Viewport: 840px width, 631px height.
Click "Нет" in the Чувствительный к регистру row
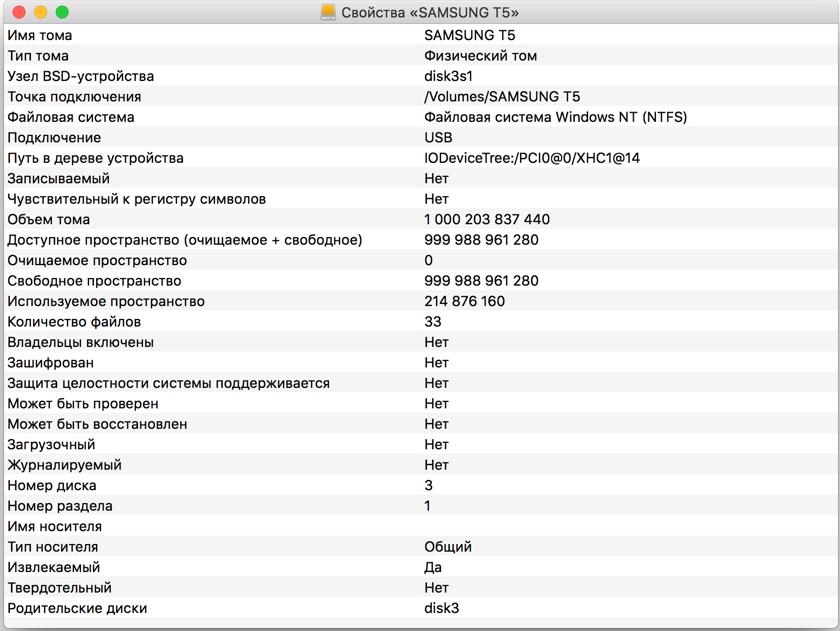click(436, 199)
